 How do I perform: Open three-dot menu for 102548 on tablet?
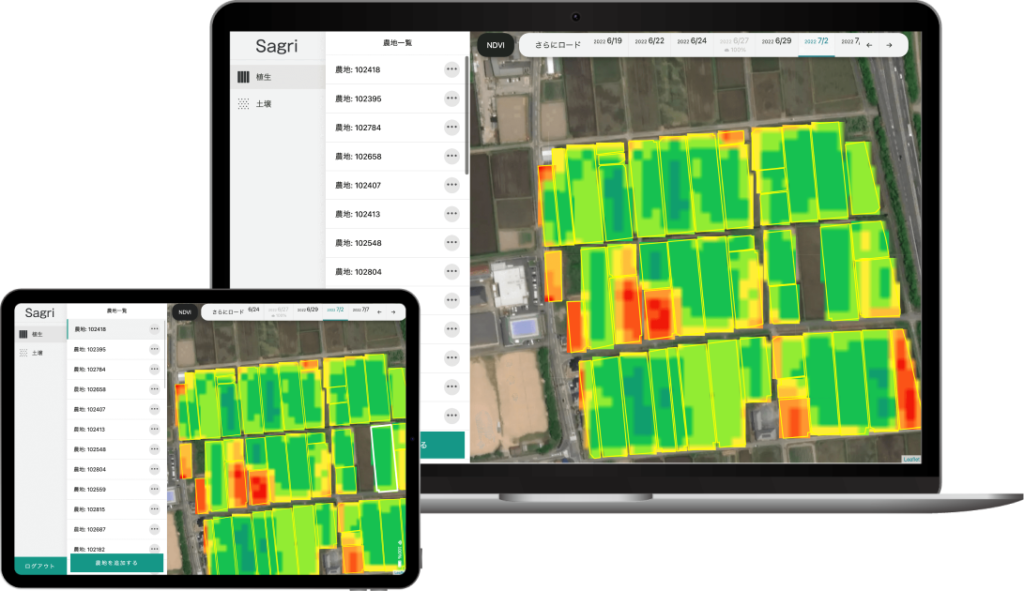click(154, 449)
